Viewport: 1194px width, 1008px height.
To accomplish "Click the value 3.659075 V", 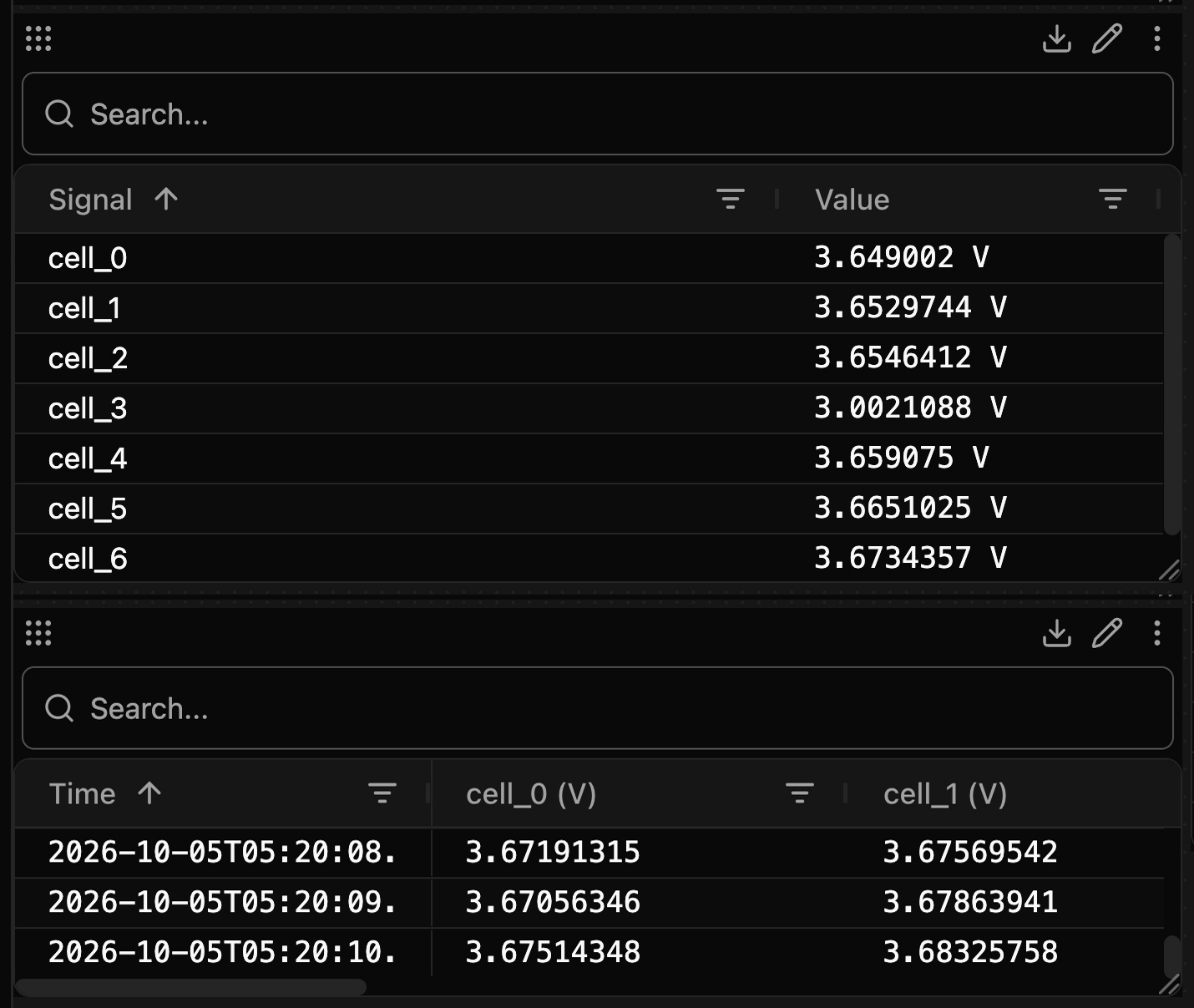I will pos(902,458).
